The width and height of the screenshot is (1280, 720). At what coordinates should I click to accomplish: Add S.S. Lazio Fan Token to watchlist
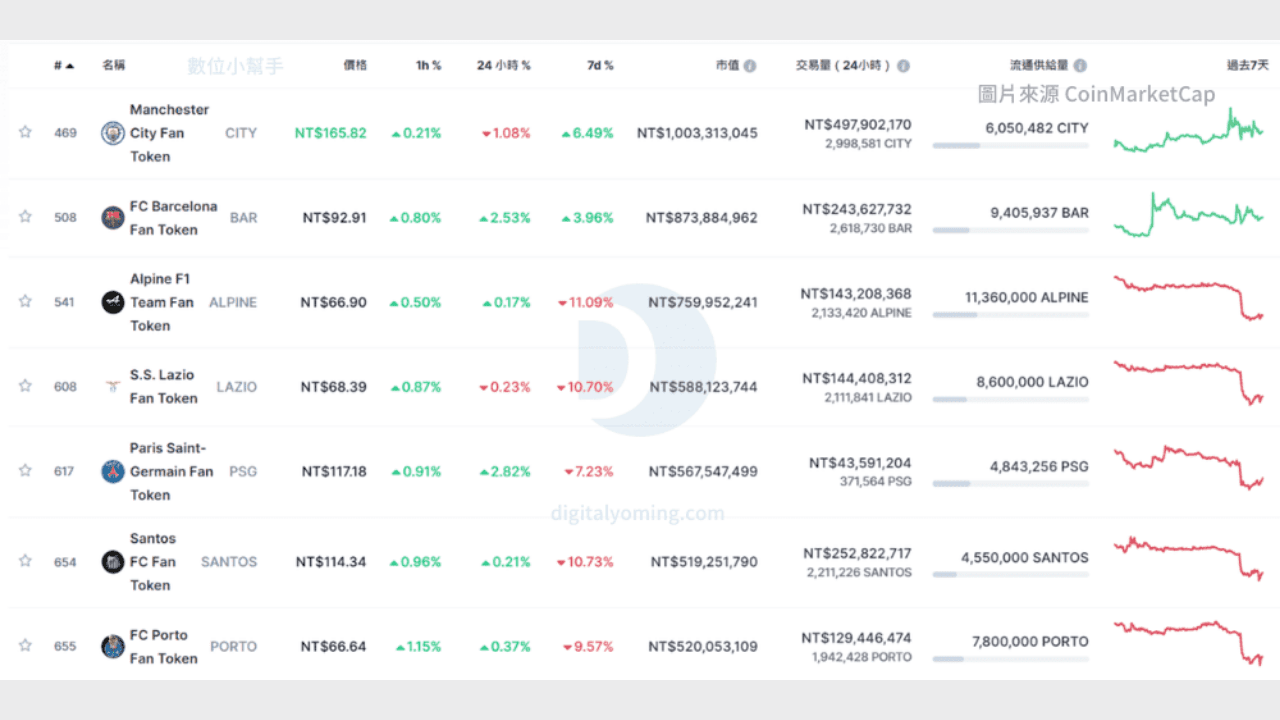tap(25, 386)
